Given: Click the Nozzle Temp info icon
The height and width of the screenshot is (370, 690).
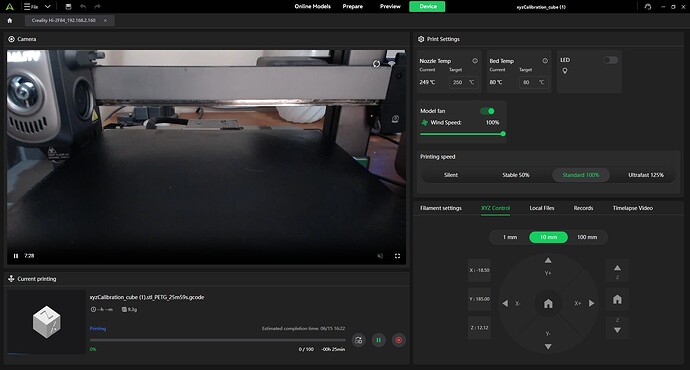Looking at the screenshot, I should tap(475, 61).
